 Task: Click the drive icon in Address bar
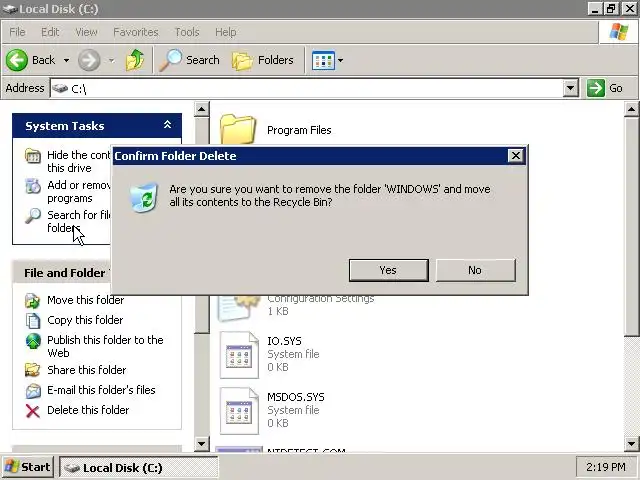[60, 88]
